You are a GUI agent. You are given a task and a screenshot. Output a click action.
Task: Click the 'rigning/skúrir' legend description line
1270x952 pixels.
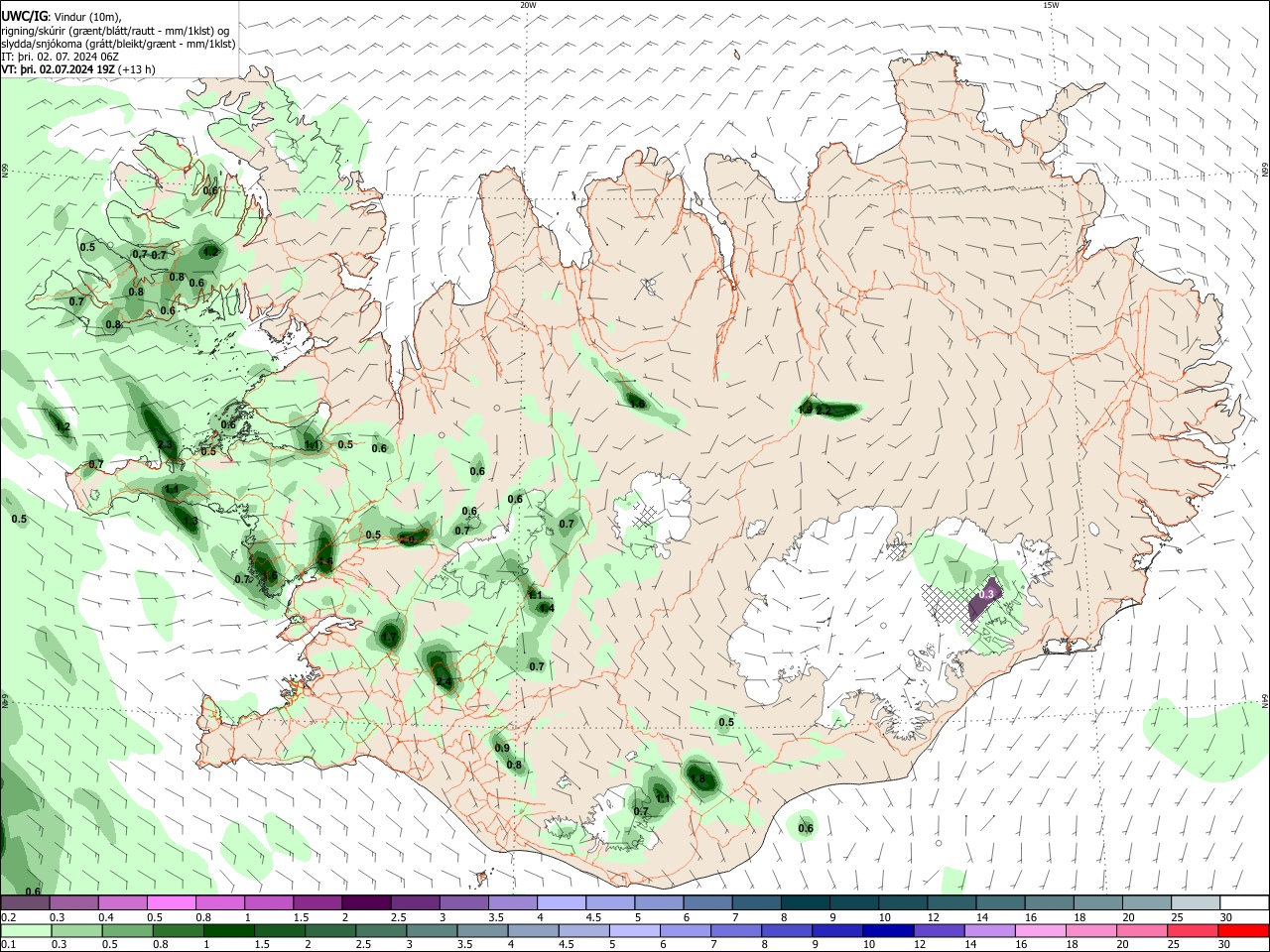click(x=115, y=30)
